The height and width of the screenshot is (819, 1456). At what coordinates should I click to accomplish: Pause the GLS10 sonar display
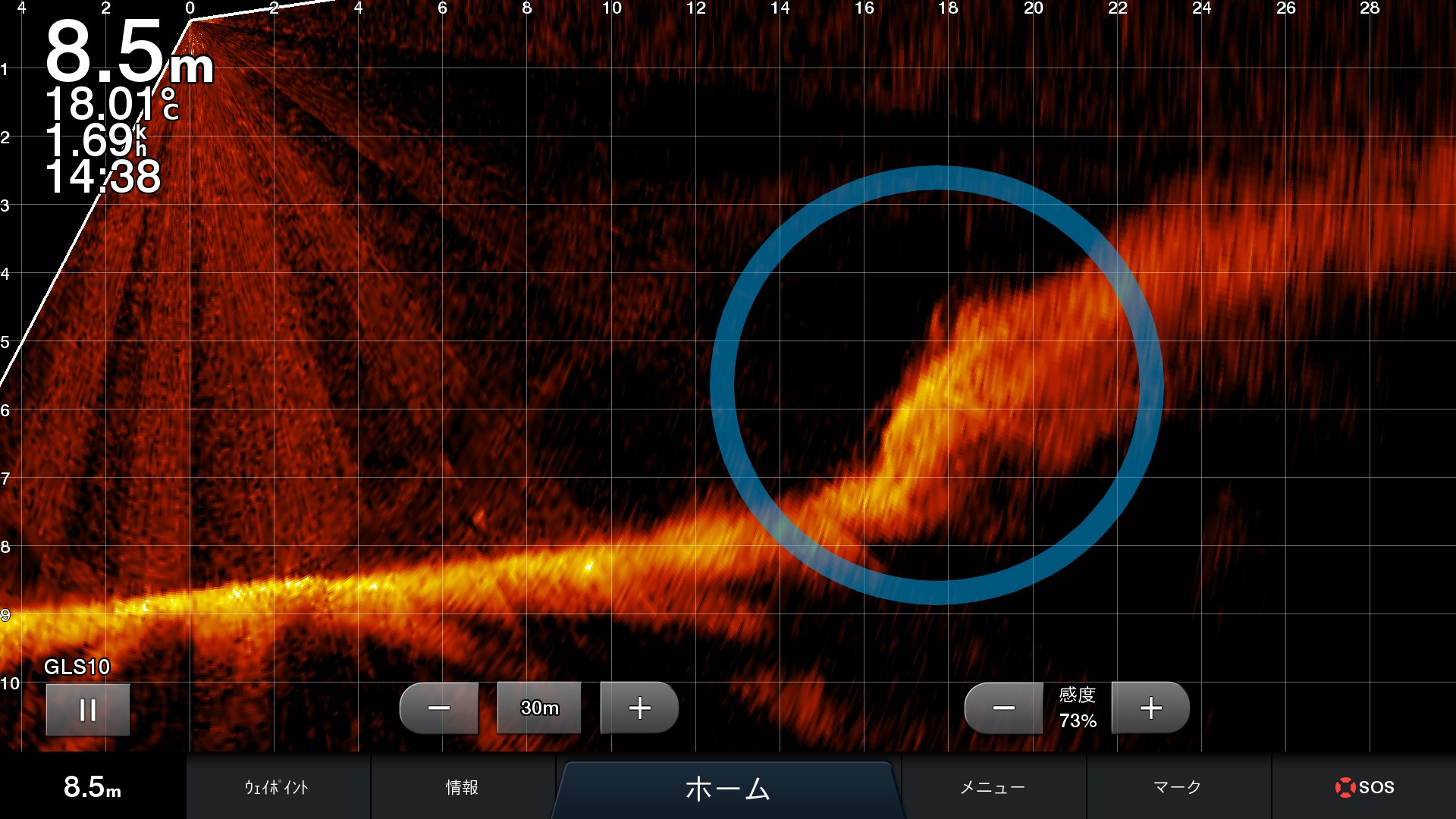(88, 710)
